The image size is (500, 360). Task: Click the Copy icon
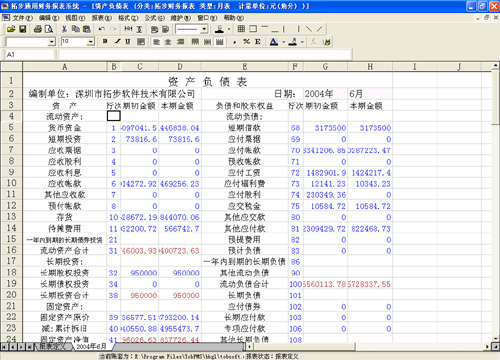pyautogui.click(x=76, y=29)
